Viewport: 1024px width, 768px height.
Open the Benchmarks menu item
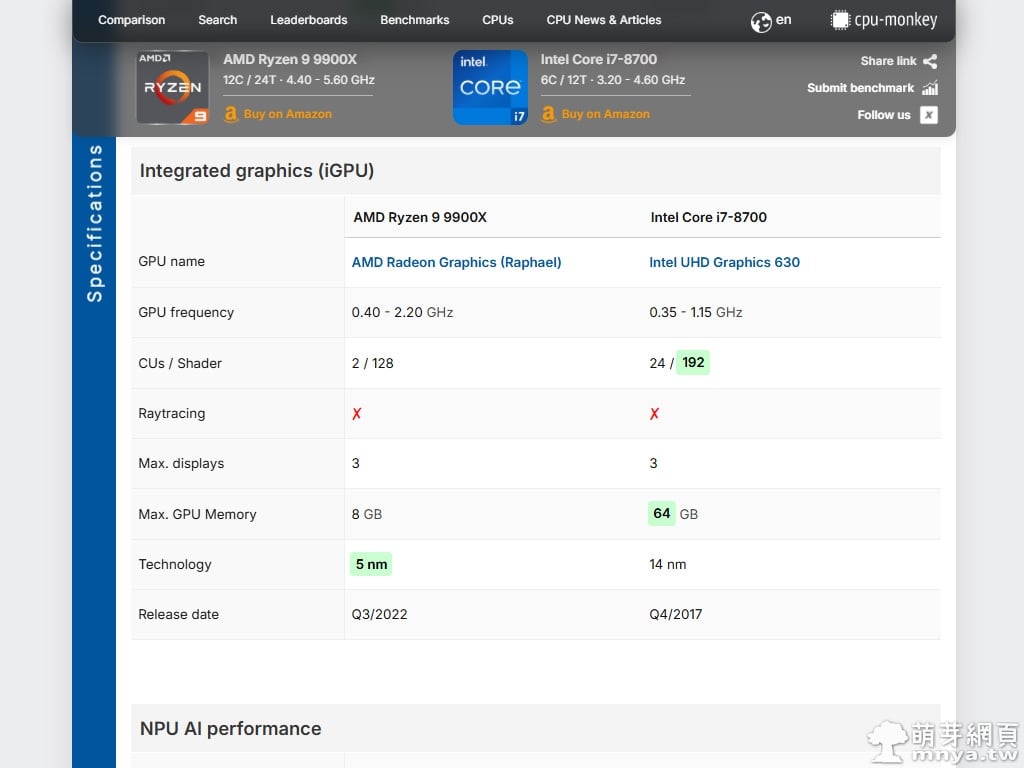pyautogui.click(x=414, y=20)
